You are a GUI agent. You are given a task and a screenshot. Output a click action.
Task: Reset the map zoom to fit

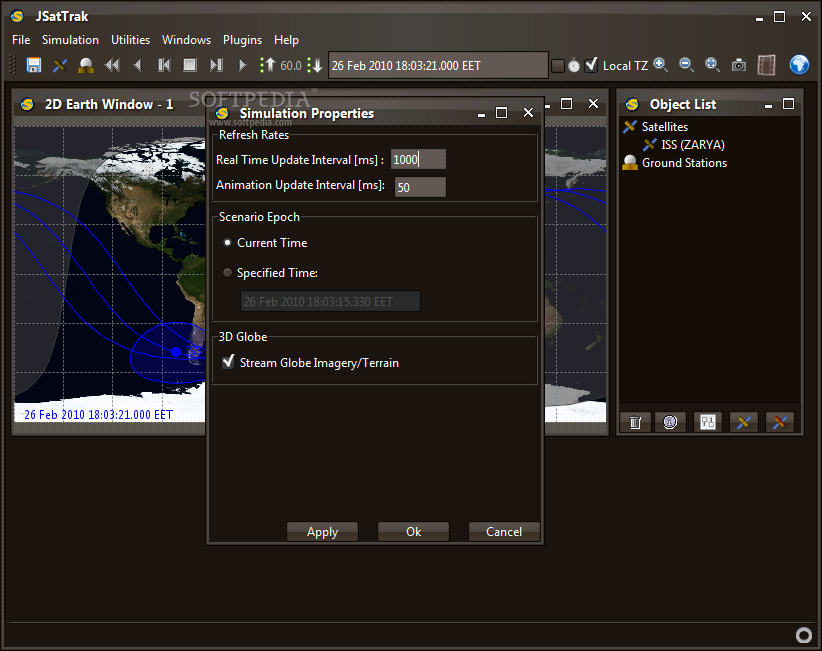pos(712,65)
